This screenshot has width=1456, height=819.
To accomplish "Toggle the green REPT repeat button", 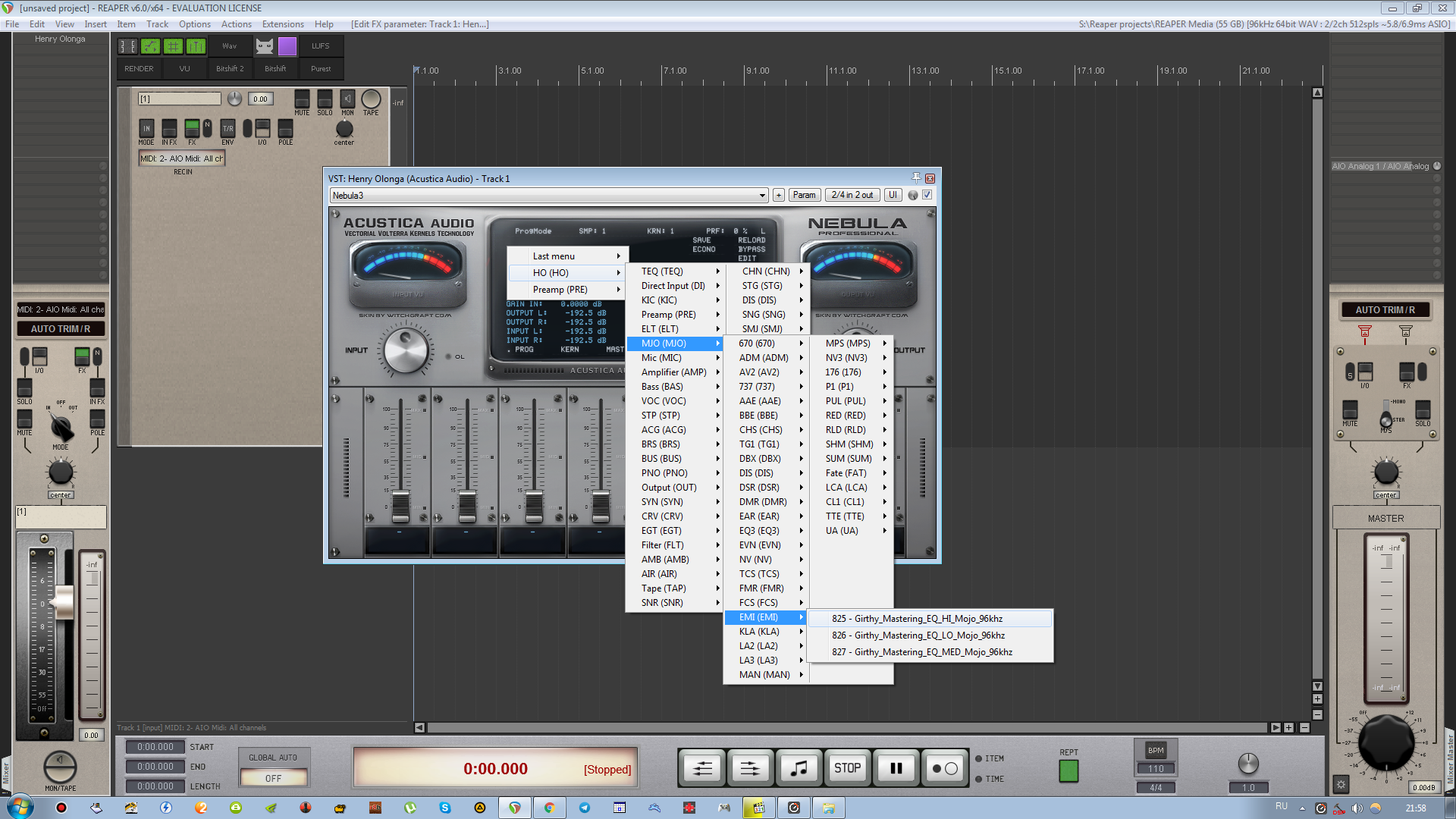I will 1068,771.
